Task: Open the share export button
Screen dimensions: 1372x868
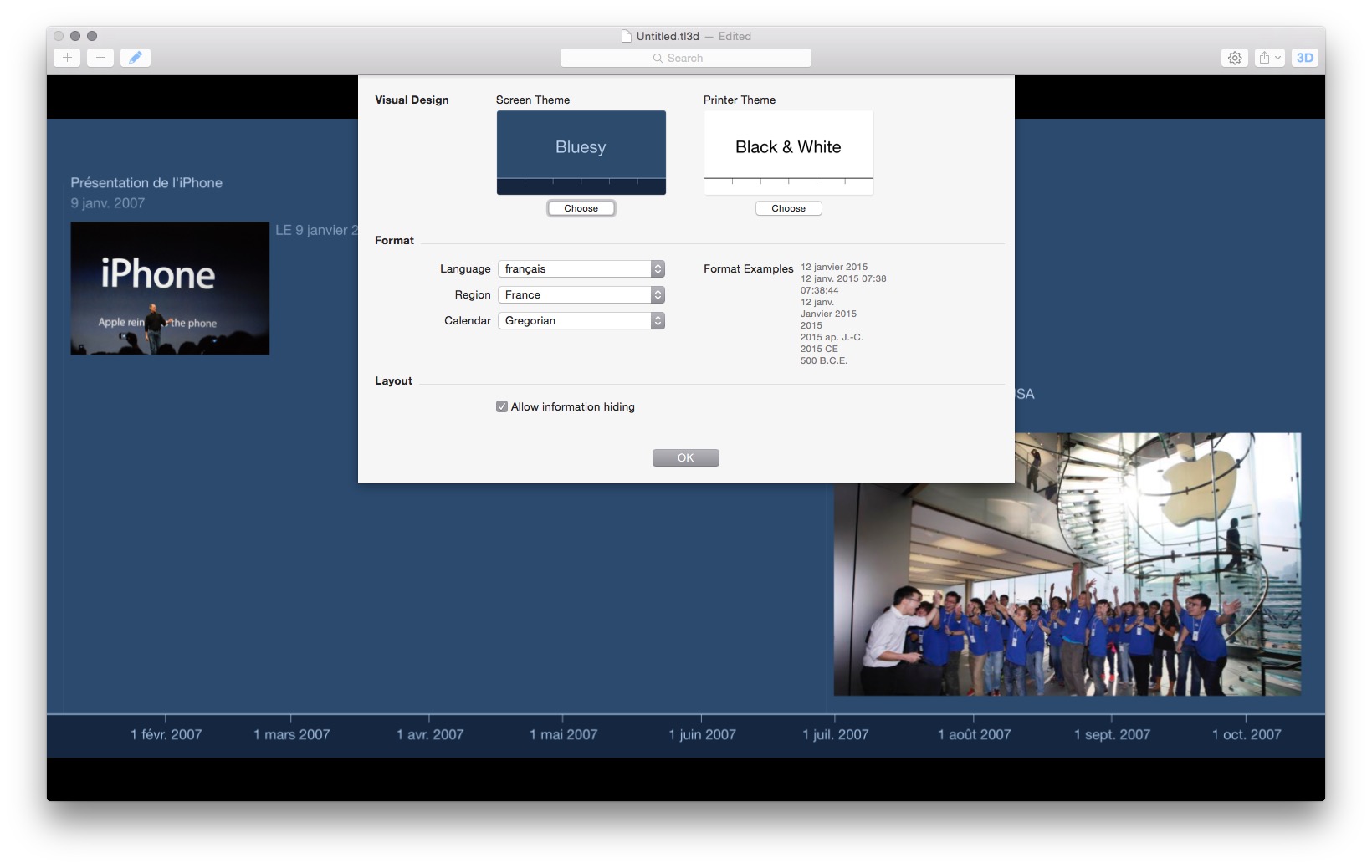Action: [x=1269, y=58]
